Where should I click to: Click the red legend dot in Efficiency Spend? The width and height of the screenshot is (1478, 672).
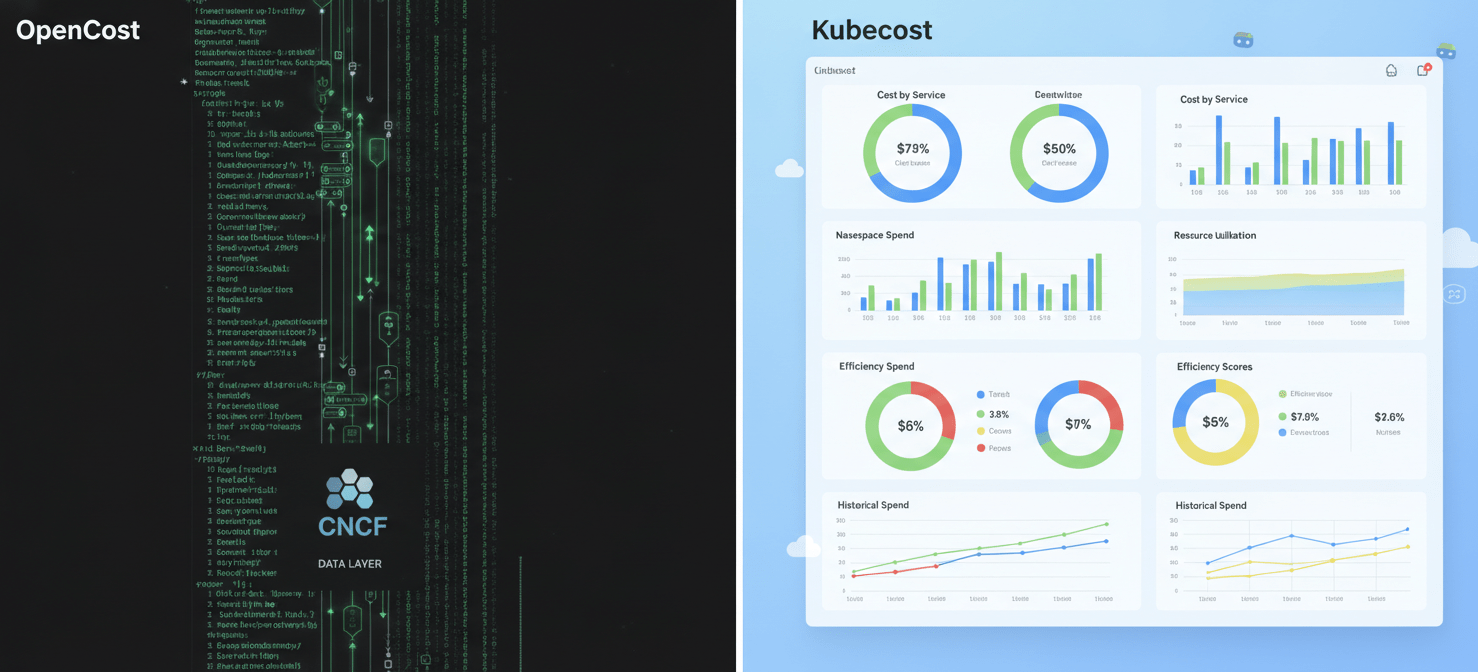click(981, 448)
